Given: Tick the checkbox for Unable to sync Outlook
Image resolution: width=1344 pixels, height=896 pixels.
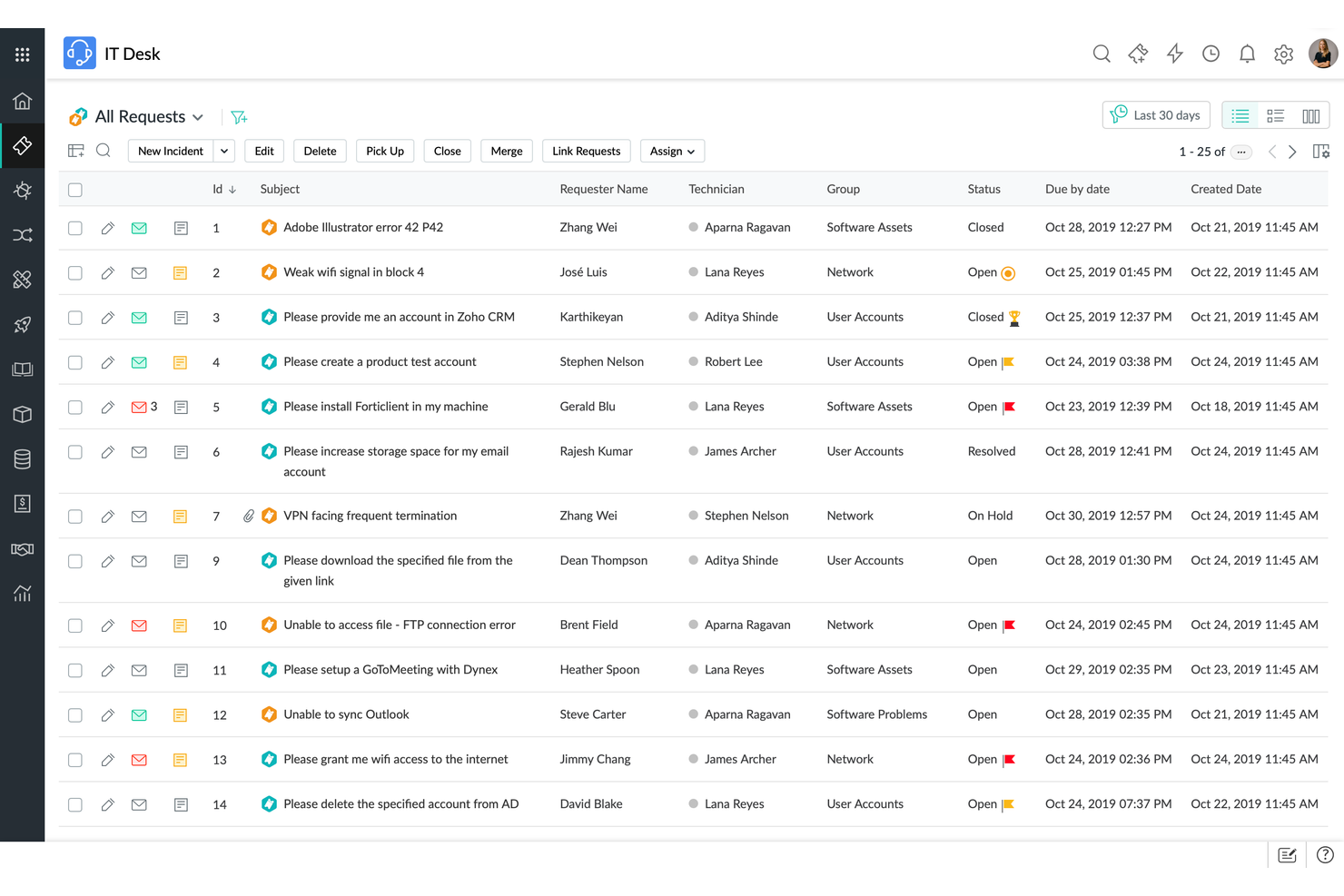Looking at the screenshot, I should tap(74, 714).
